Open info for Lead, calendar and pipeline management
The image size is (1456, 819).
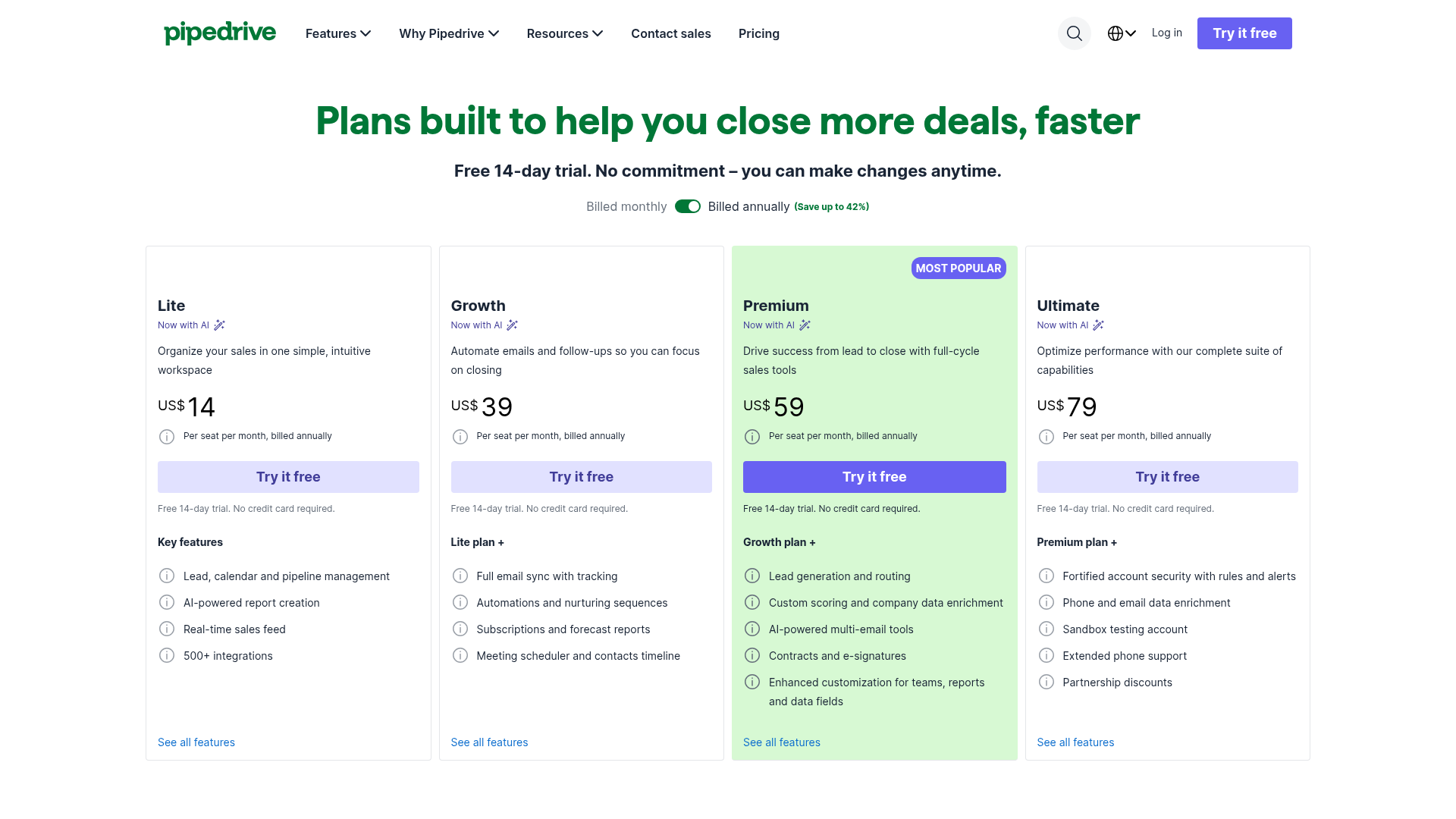coord(167,576)
